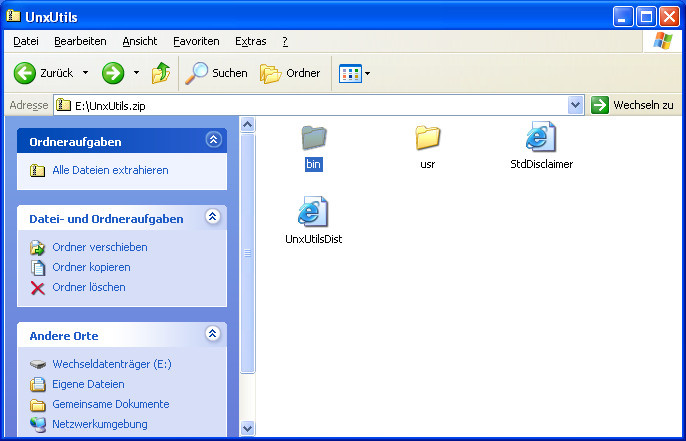Open the Extras menu
The width and height of the screenshot is (686, 441).
point(250,41)
